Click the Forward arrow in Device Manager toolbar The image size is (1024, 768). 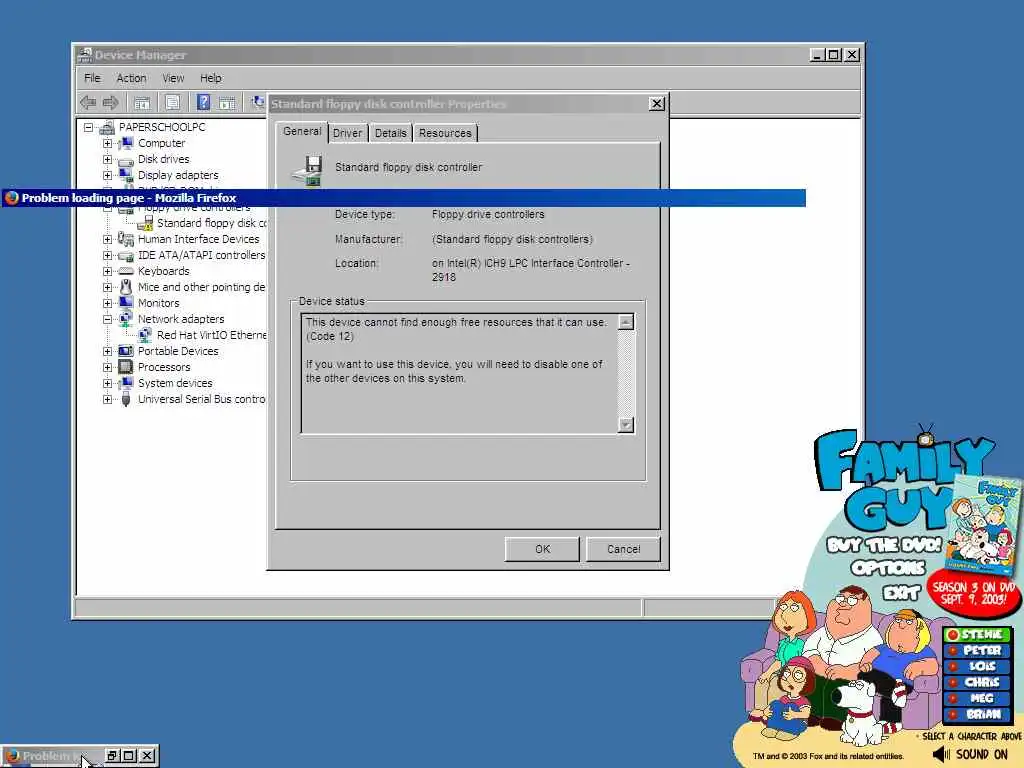click(x=111, y=102)
